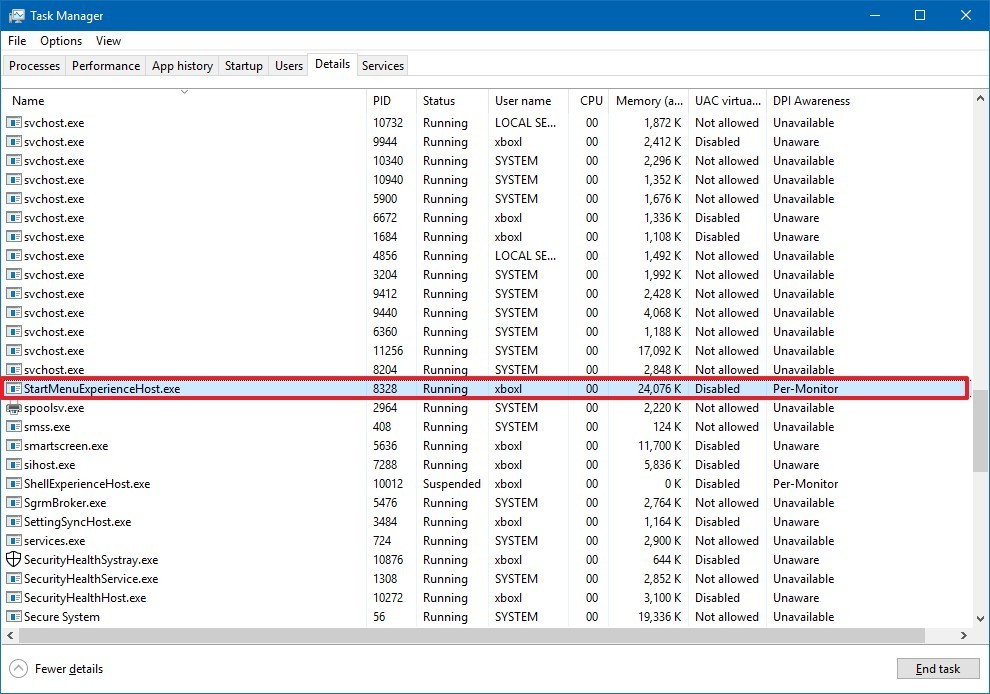This screenshot has width=990, height=694.
Task: Click the SgrmBroker.exe process icon
Action: [13, 503]
